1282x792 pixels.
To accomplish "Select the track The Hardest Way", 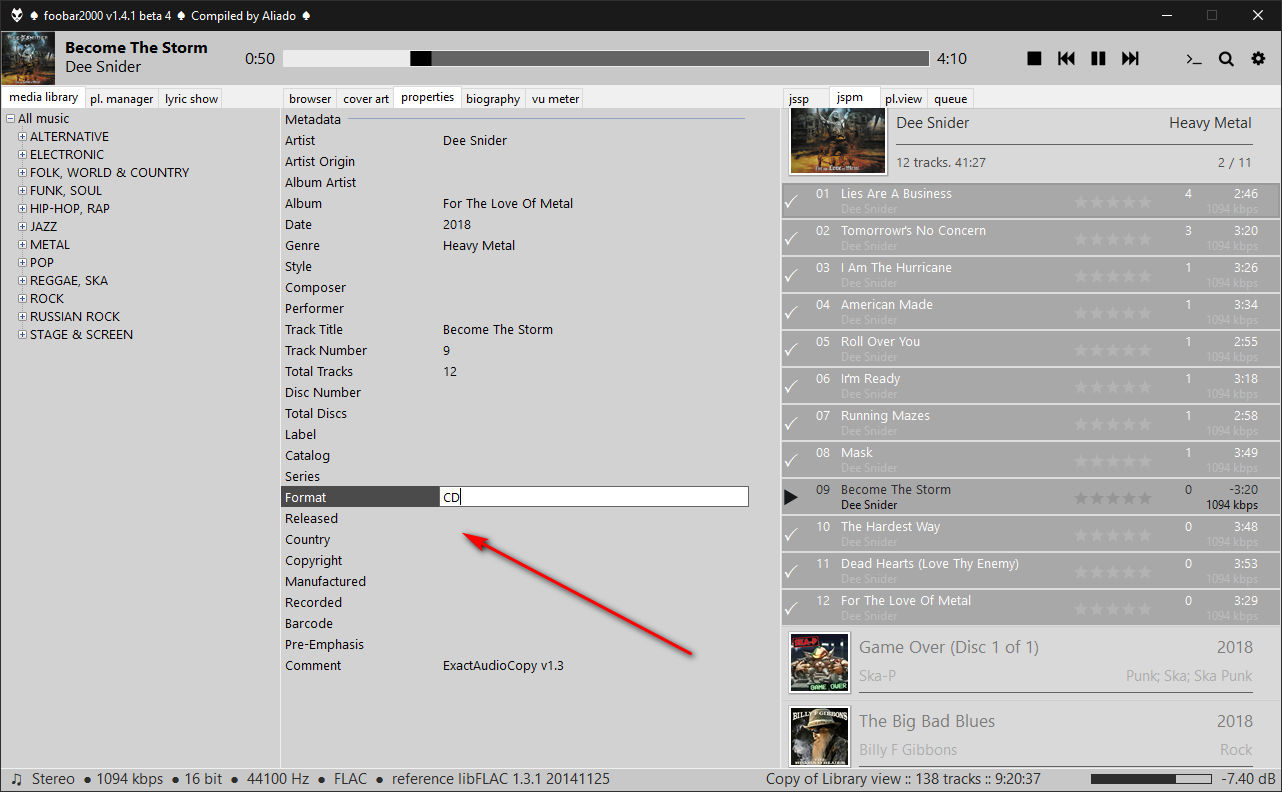I will (x=890, y=527).
